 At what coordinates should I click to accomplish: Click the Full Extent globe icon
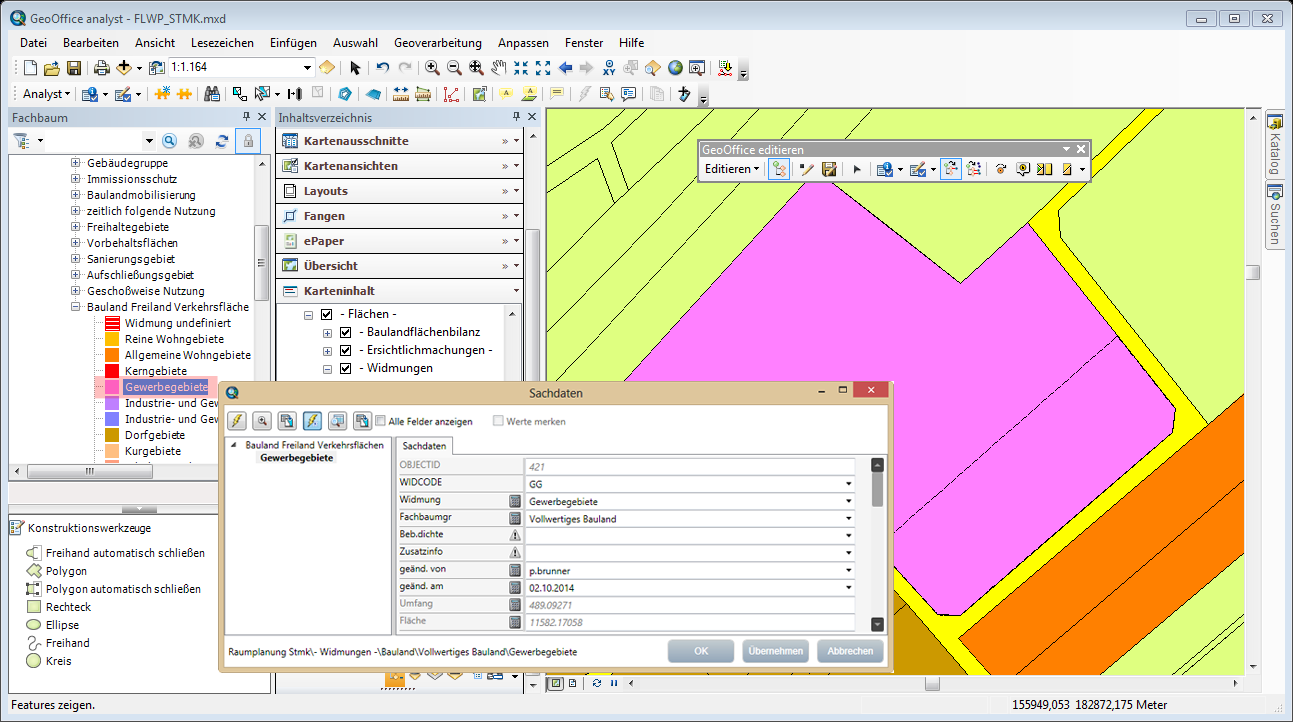[675, 68]
